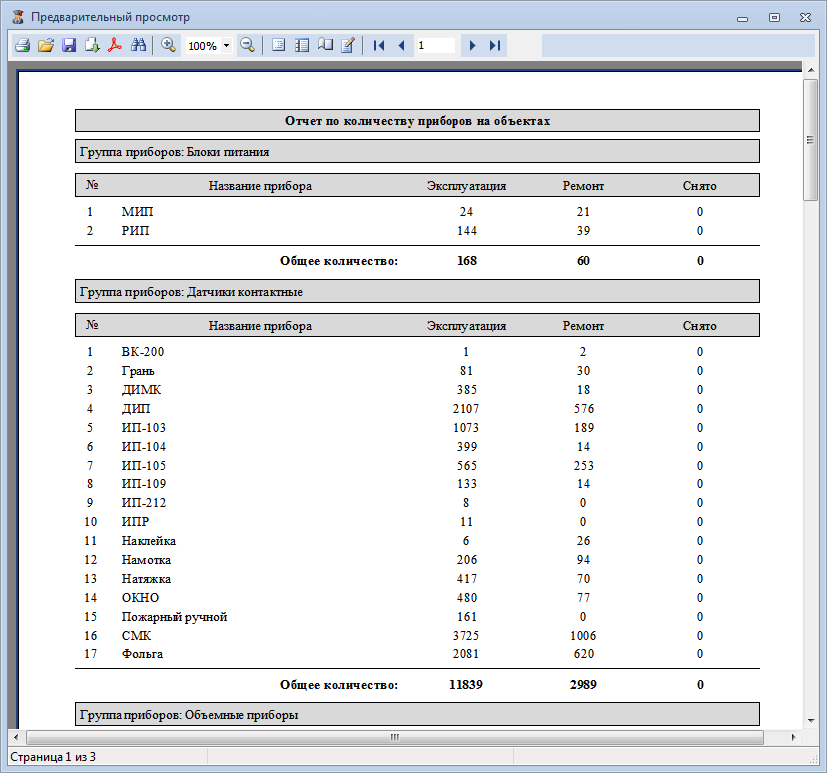827x773 pixels.
Task: Click the horizontal scrollbar thumb
Action: pyautogui.click(x=395, y=737)
